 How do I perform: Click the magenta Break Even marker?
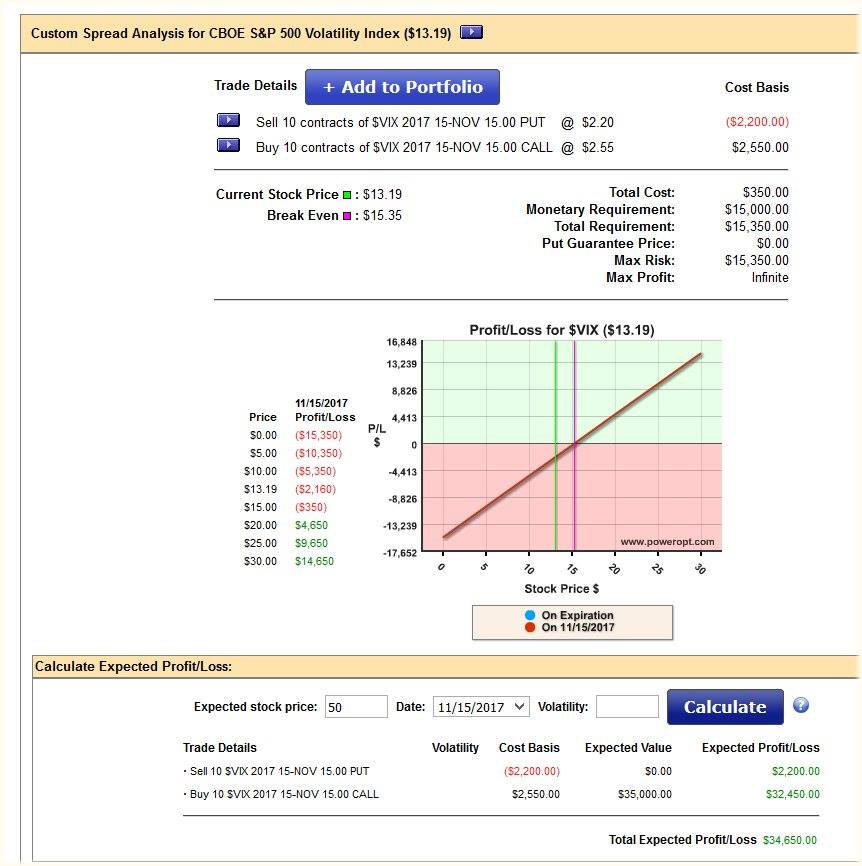point(347,216)
